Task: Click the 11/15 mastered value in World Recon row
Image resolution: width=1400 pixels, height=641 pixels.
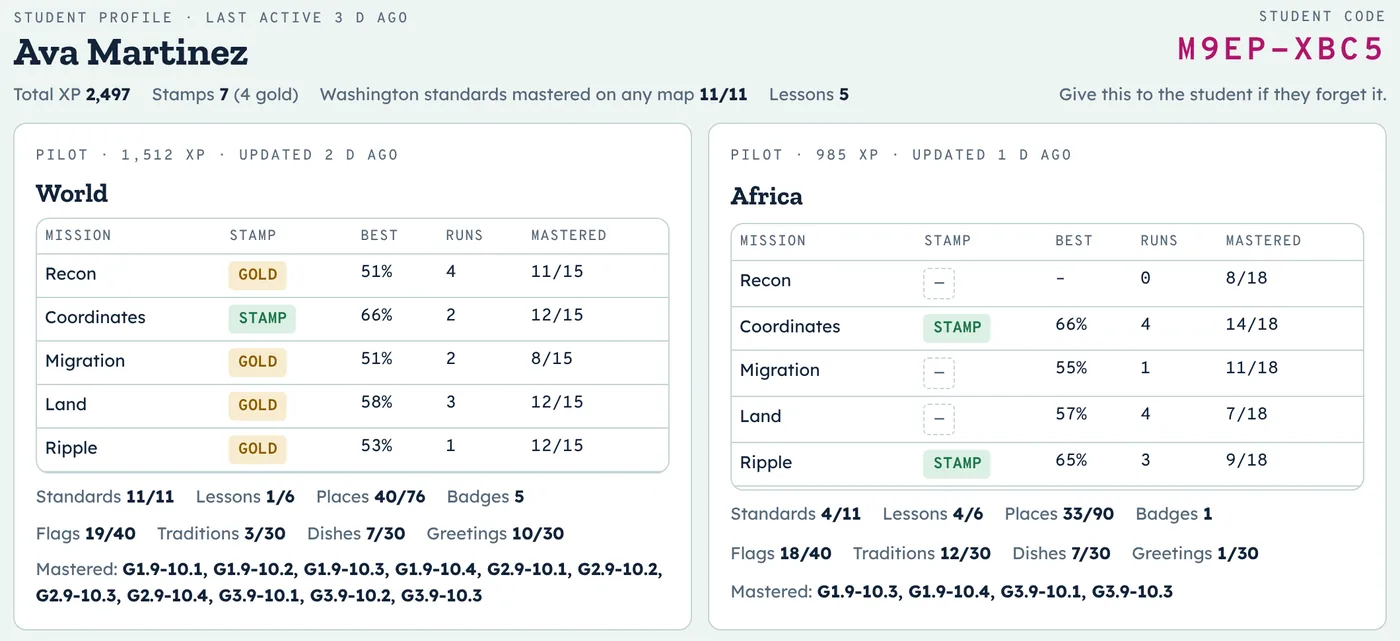Action: [557, 272]
